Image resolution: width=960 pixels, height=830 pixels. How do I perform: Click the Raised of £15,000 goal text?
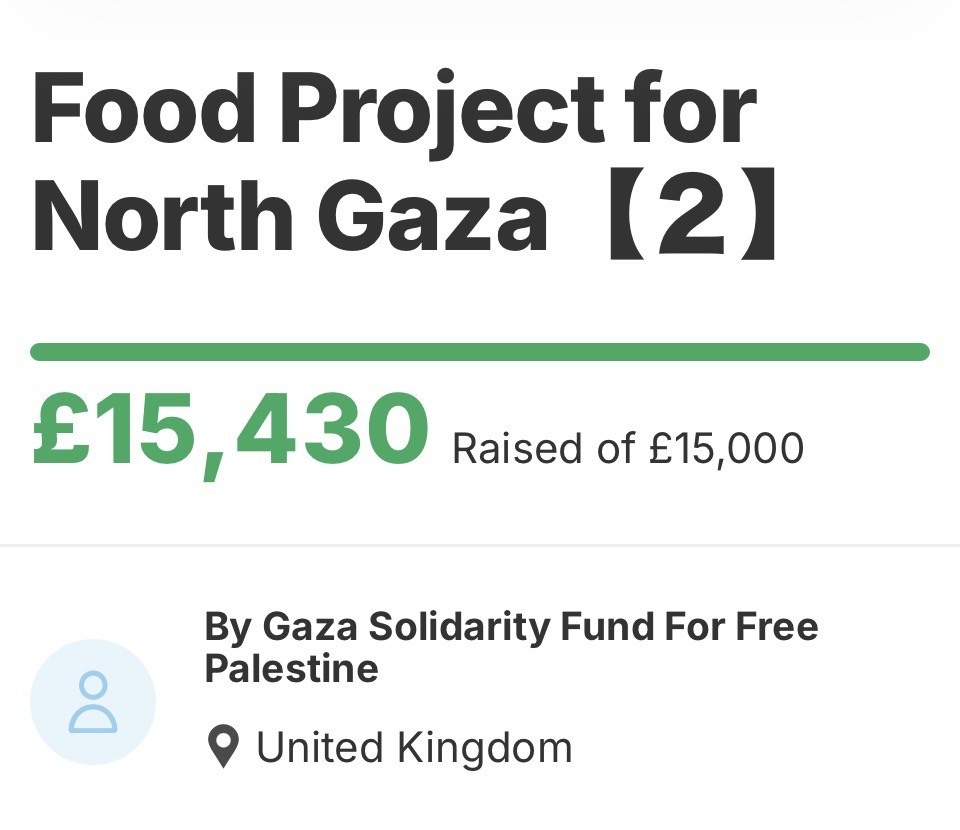(x=628, y=447)
